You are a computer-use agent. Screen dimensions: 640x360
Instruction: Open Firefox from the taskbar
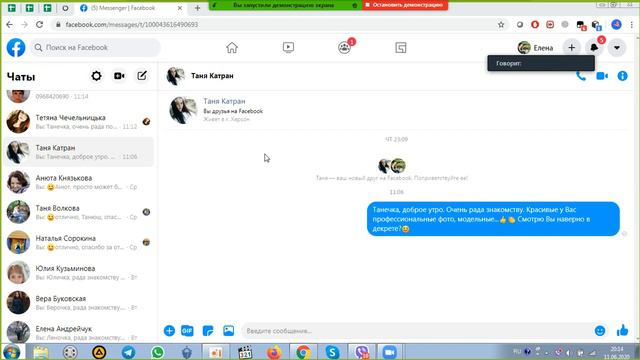[x=274, y=352]
